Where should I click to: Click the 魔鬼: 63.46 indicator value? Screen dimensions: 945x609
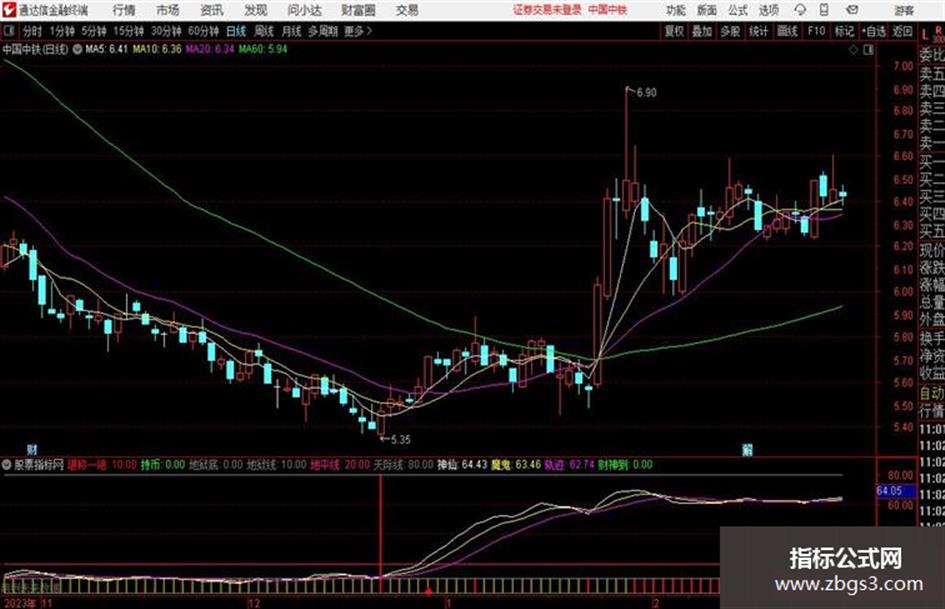(516, 465)
